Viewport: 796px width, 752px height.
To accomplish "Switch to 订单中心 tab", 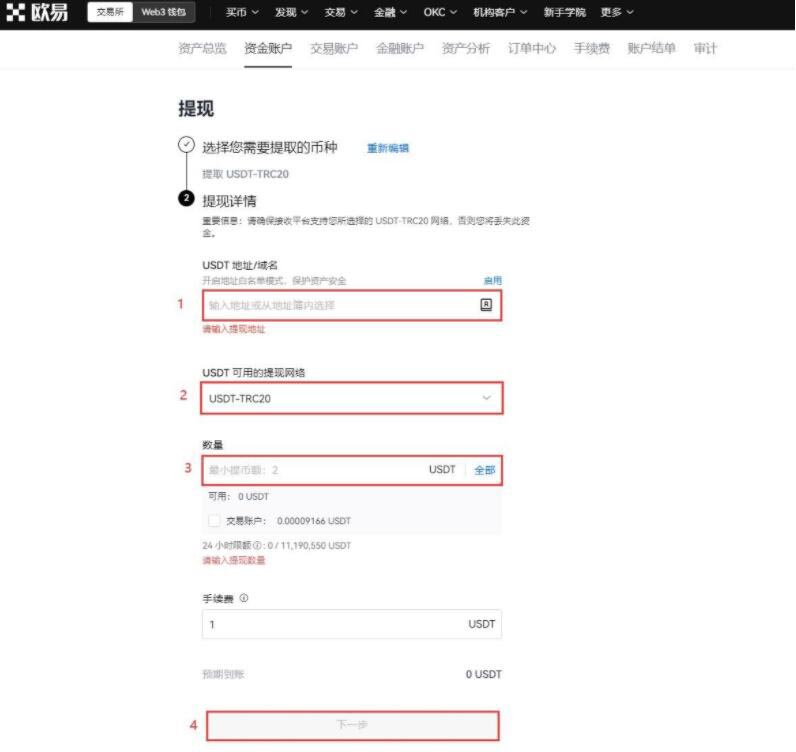I will coord(532,48).
